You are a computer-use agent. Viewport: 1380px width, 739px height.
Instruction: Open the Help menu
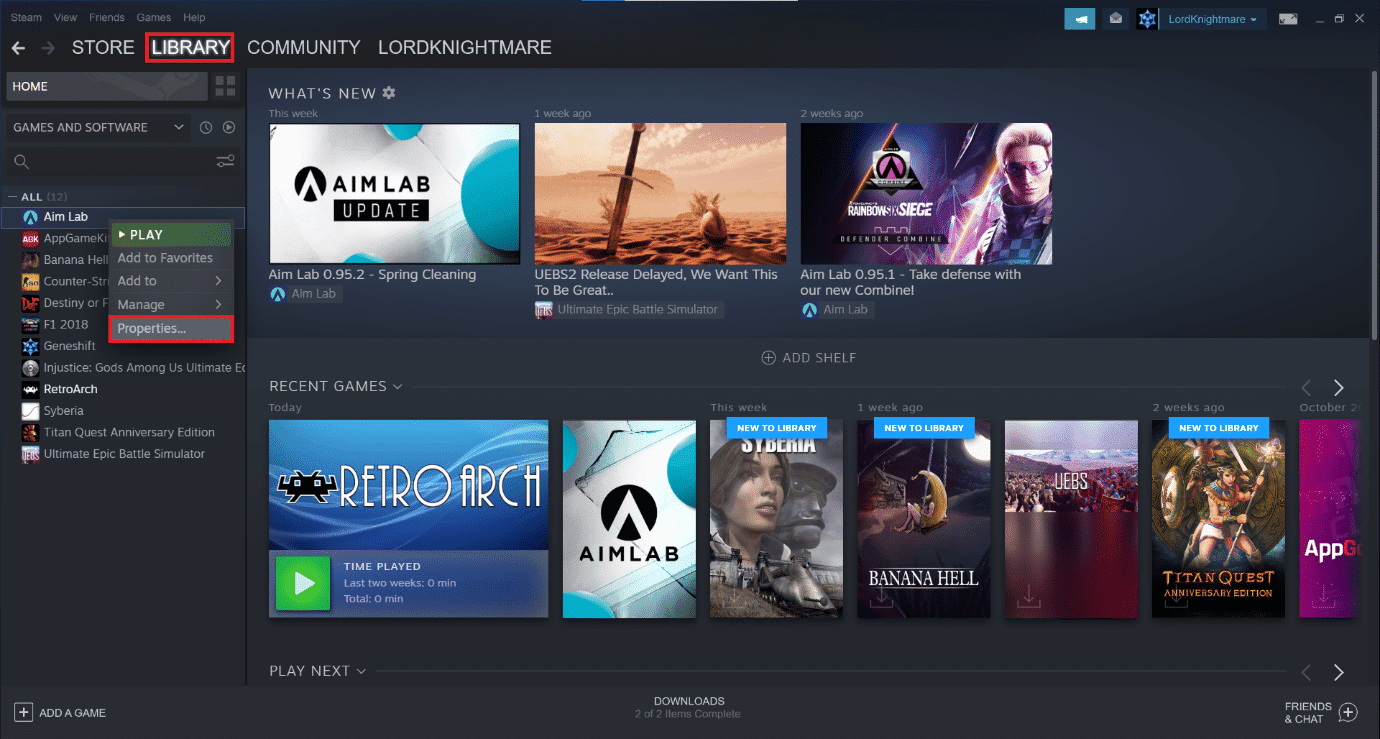tap(194, 17)
